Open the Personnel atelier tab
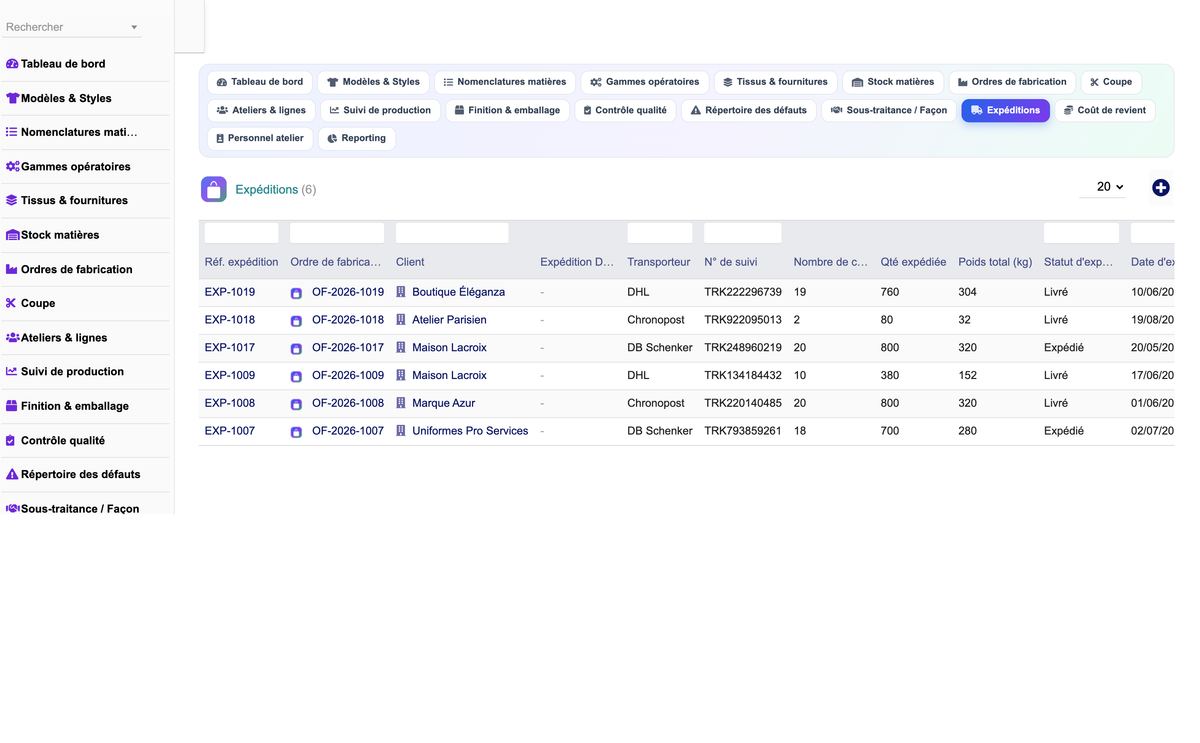 point(260,138)
